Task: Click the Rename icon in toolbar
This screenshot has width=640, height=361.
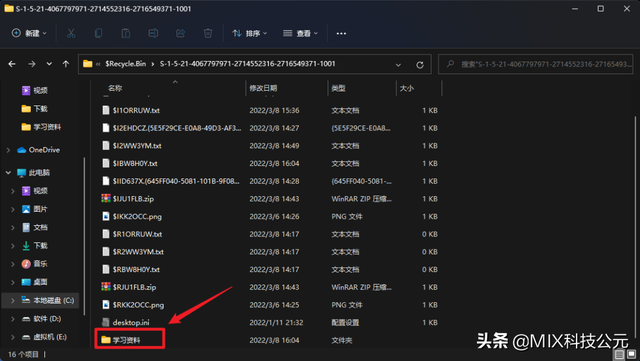Action: coord(153,33)
